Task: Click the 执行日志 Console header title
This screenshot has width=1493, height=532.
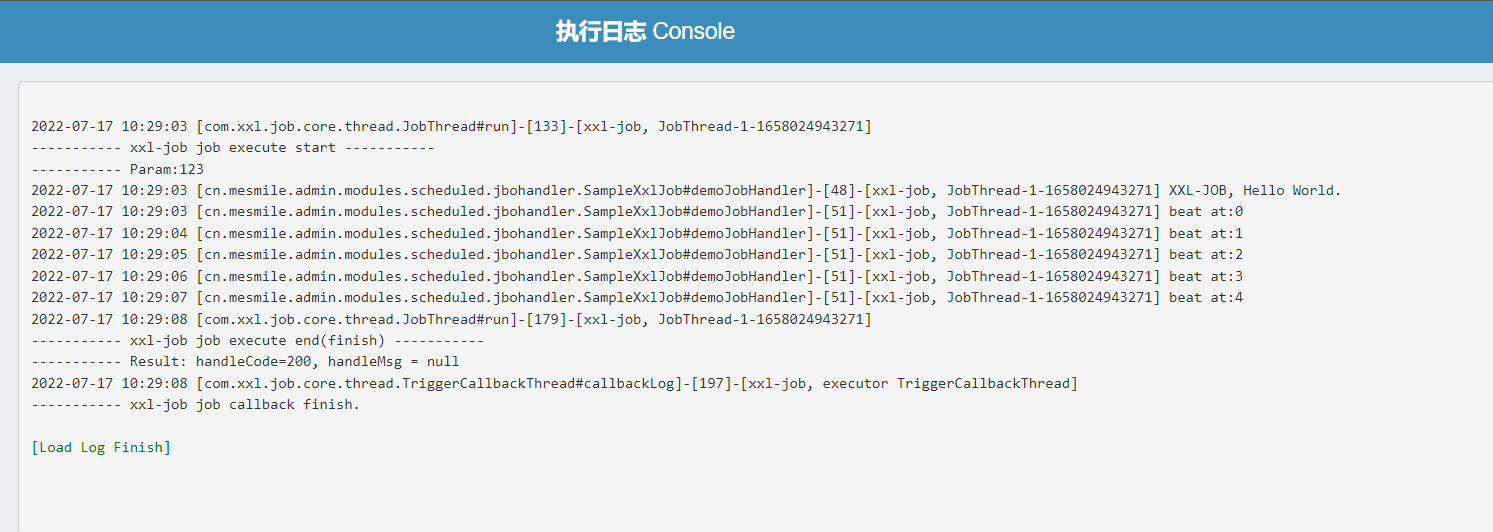Action: coord(645,31)
